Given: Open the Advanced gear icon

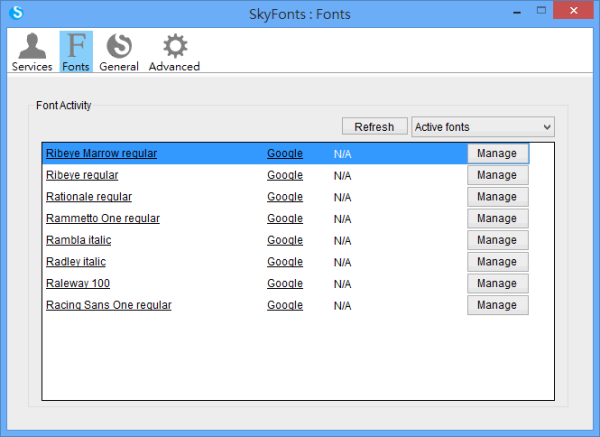Looking at the screenshot, I should tap(174, 52).
